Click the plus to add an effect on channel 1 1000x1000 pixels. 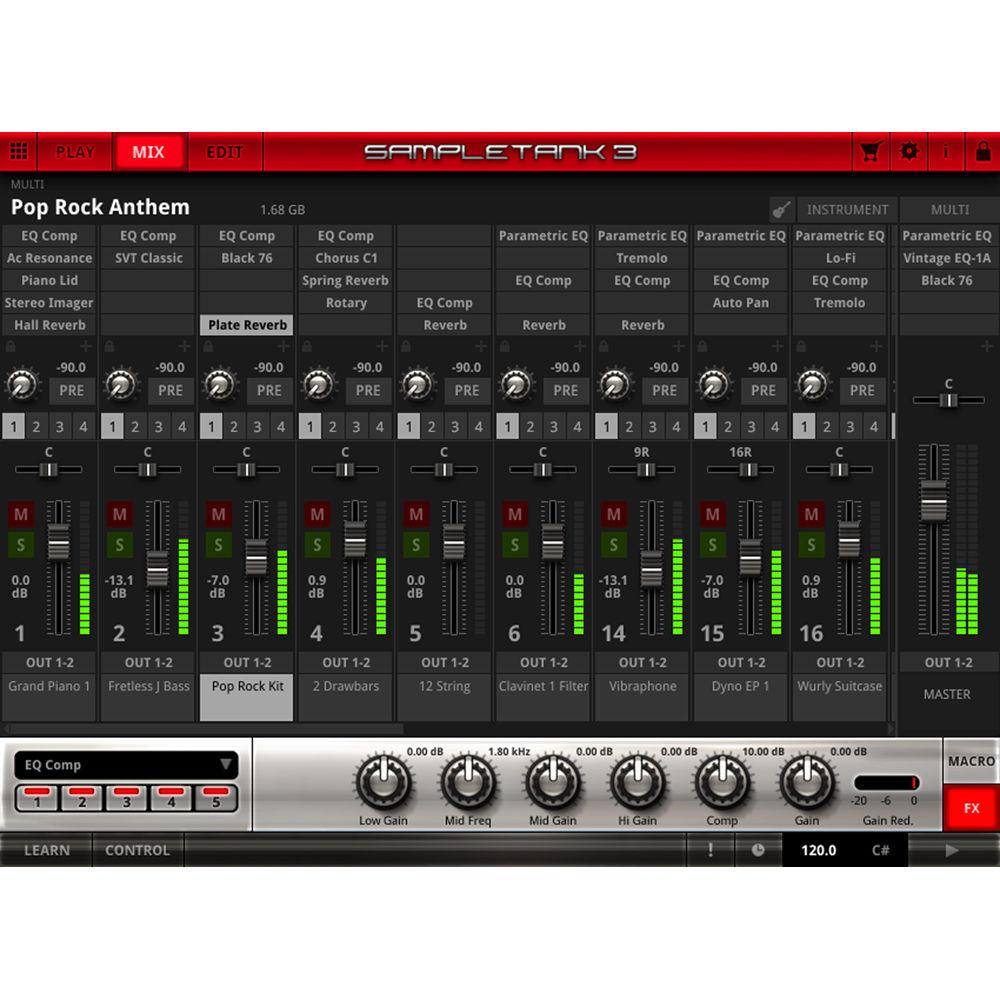click(x=86, y=346)
